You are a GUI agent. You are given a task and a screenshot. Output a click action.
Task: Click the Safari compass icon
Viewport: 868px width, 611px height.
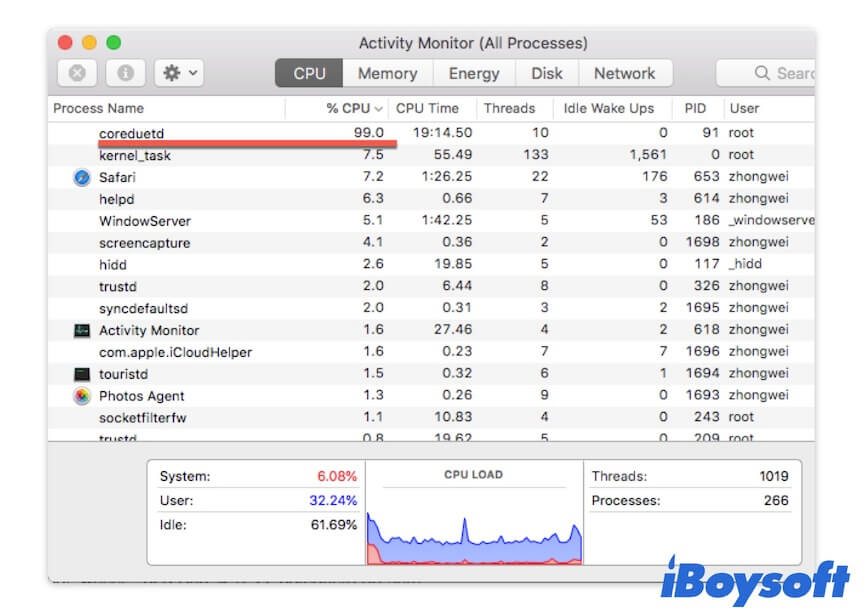tap(82, 177)
